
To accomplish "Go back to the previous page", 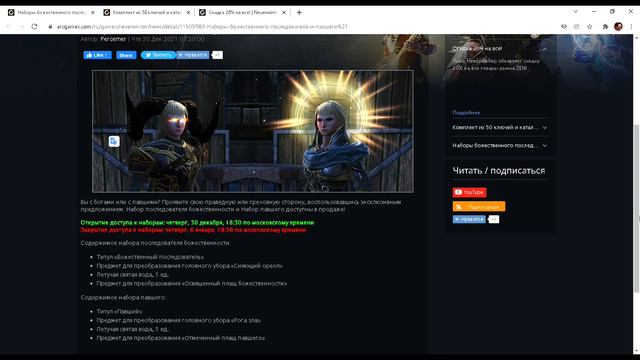I will 9,27.
